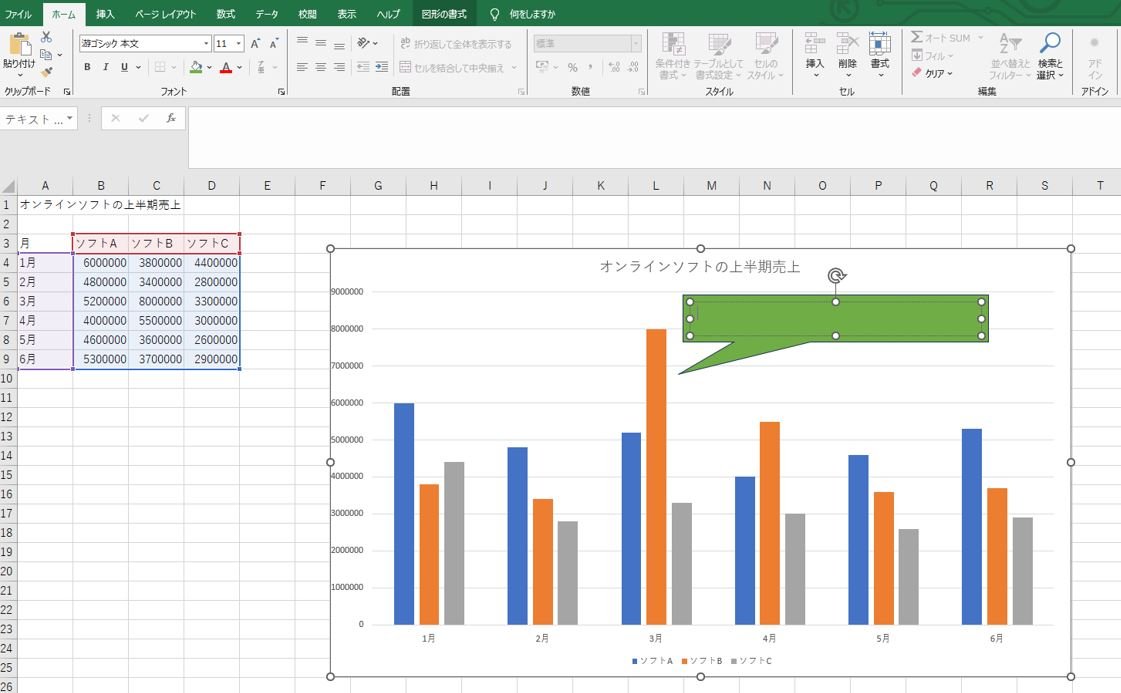Select the Format Painter brush

click(46, 72)
